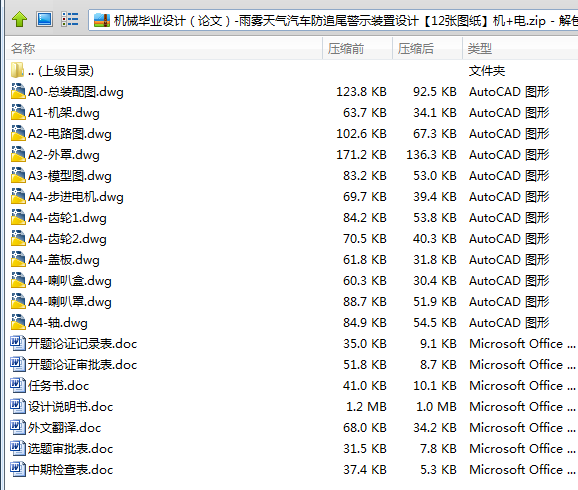Click the file name A4-步进电机.dwg
The image size is (578, 490).
[x=76, y=197]
